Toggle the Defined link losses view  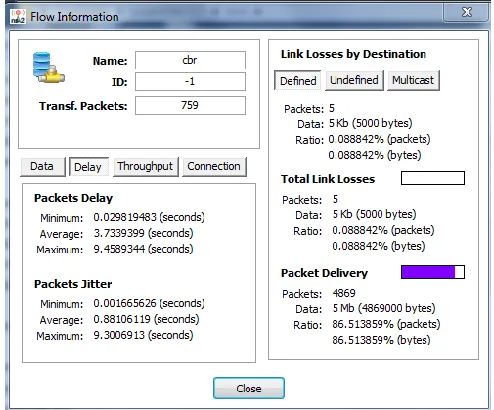pos(298,80)
